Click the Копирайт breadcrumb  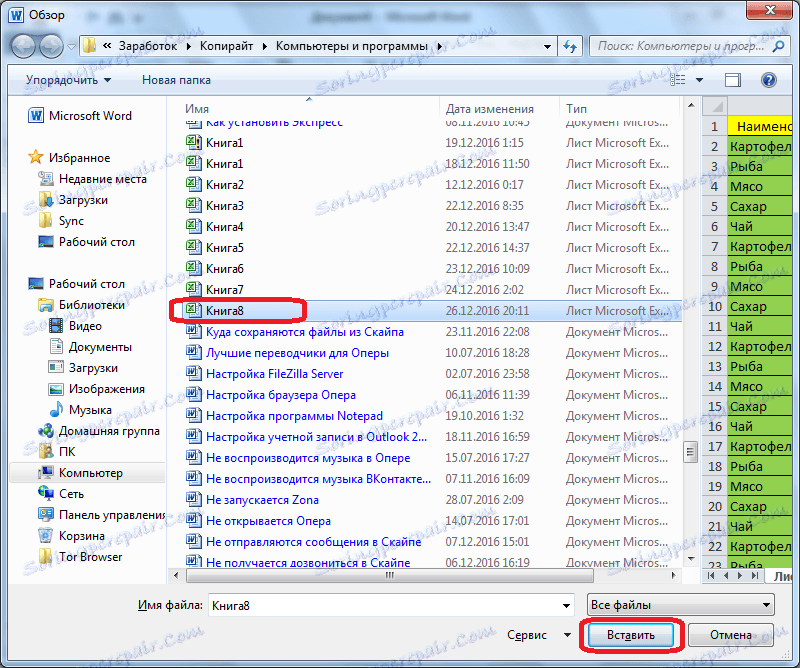(227, 46)
